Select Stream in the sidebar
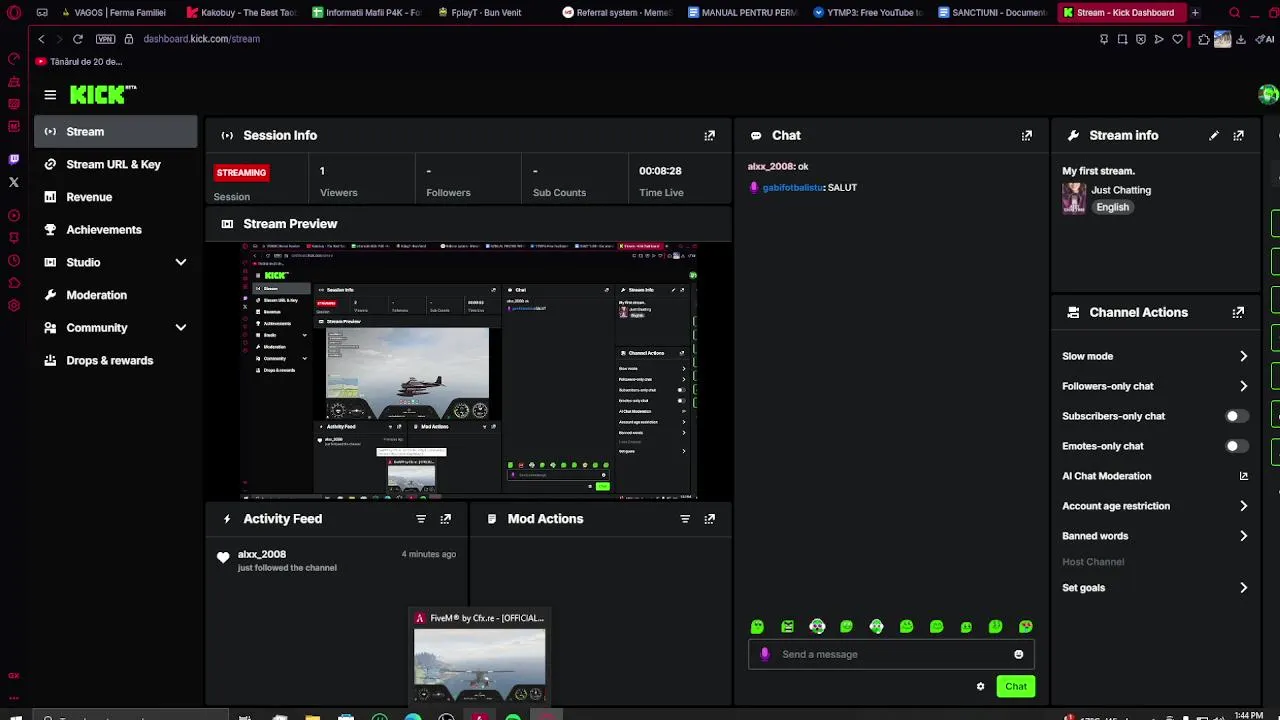 [x=115, y=131]
